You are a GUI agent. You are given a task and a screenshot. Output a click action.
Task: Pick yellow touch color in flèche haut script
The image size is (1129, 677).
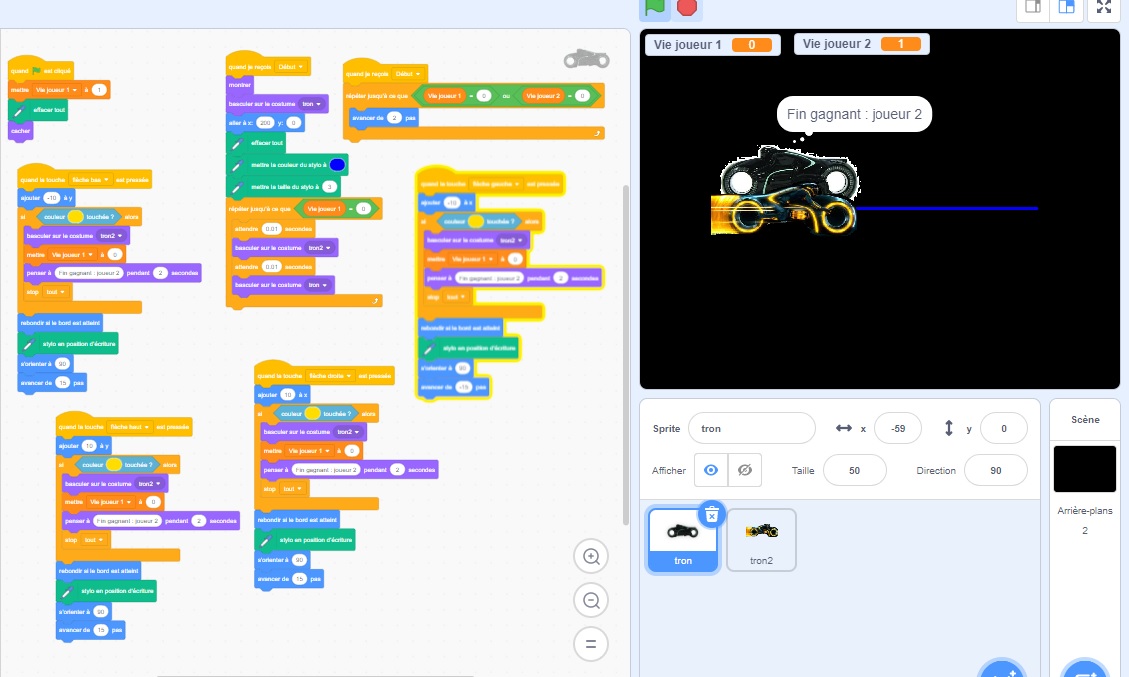(114, 465)
